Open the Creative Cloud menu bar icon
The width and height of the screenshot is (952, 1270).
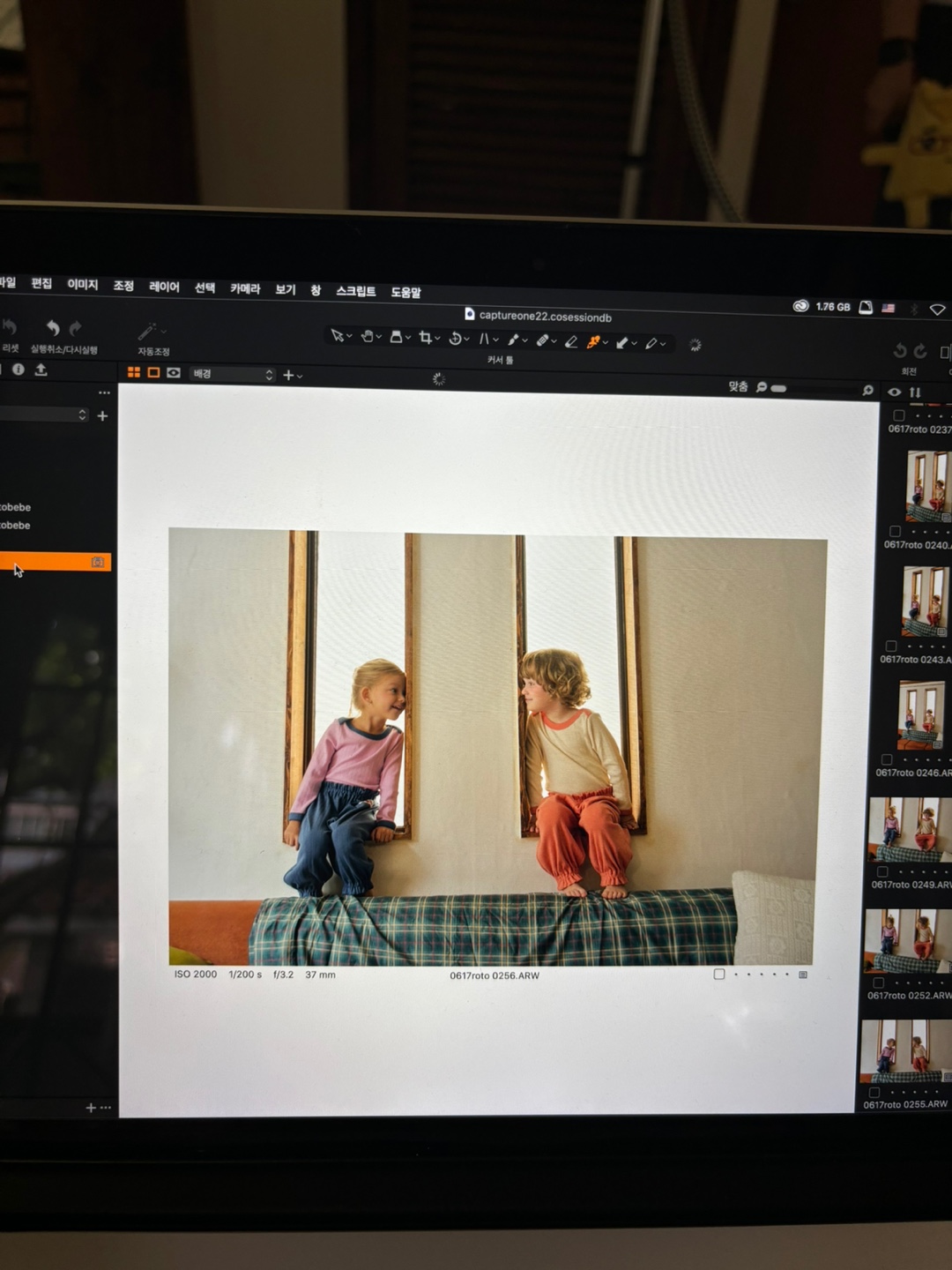[x=800, y=306]
